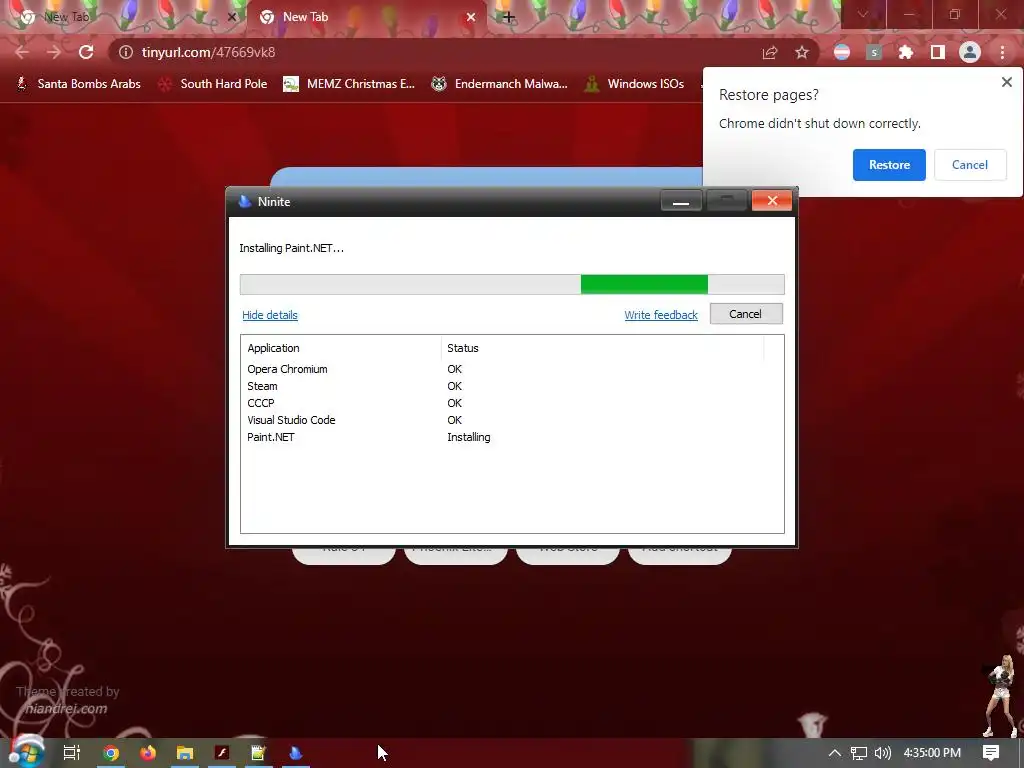Open network icon in system tray
1024x768 pixels.
click(x=859, y=753)
